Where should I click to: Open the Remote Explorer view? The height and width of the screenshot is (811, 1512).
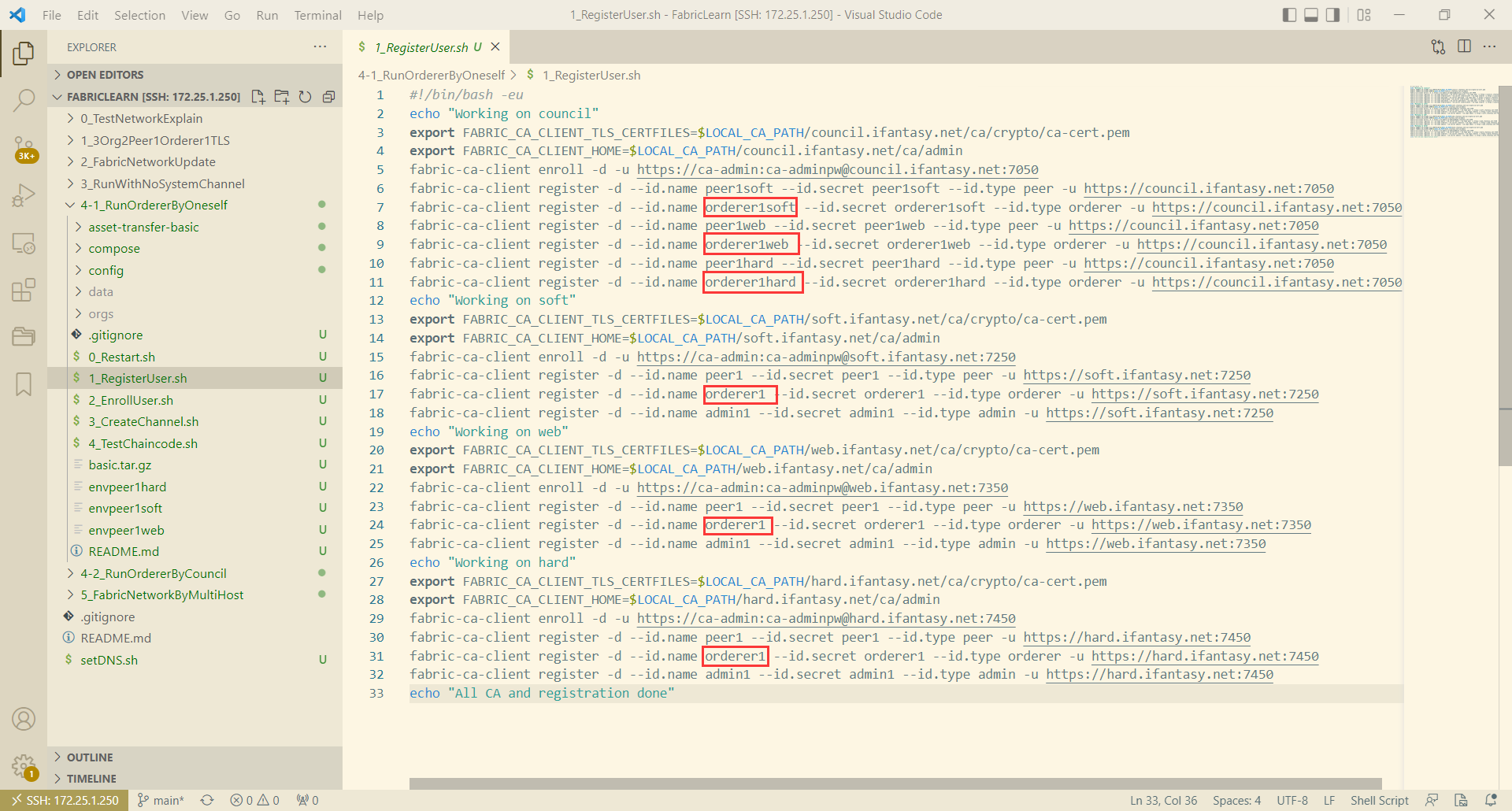pos(24,243)
